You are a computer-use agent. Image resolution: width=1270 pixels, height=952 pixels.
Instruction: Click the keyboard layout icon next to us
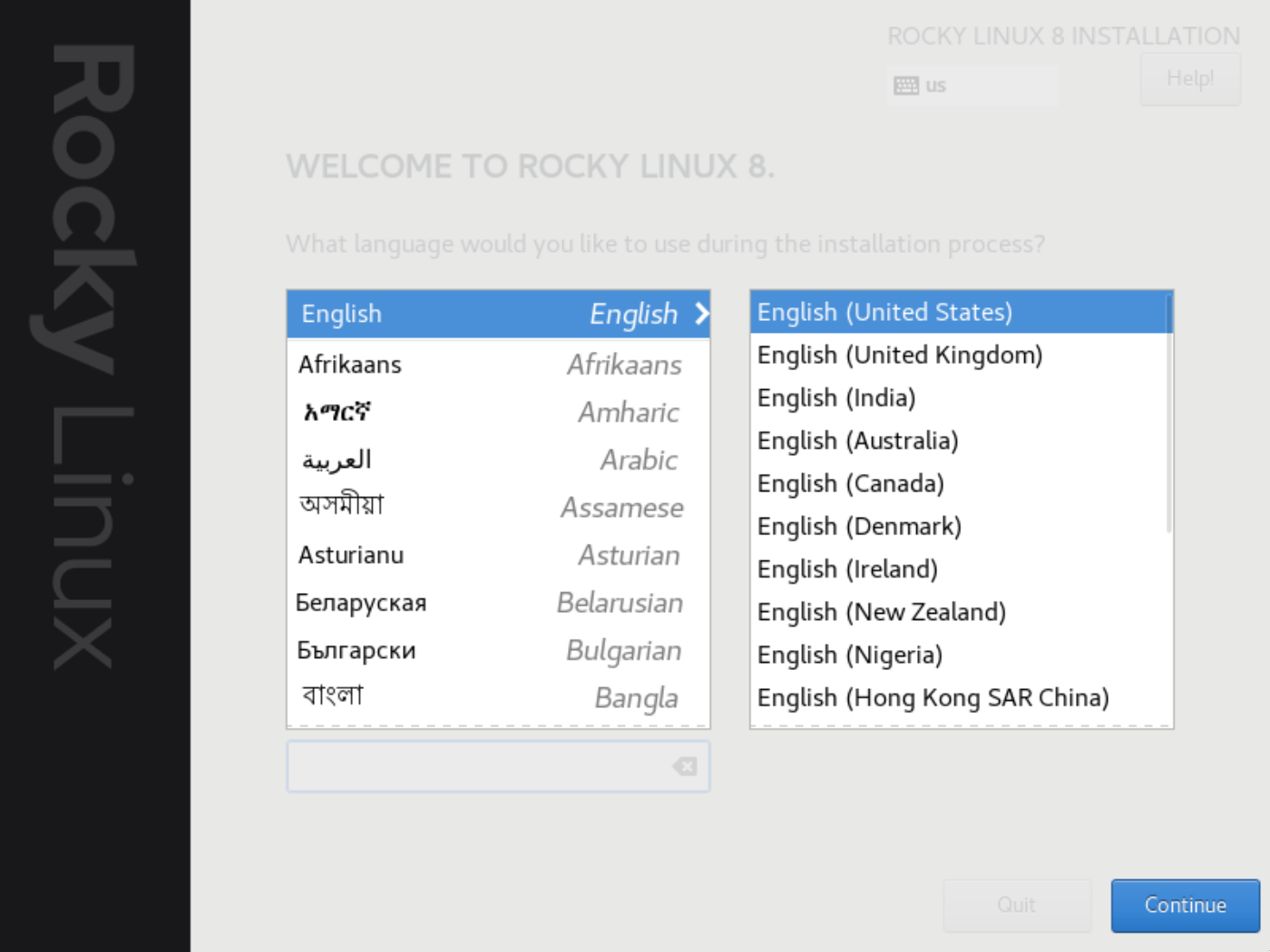pos(905,85)
